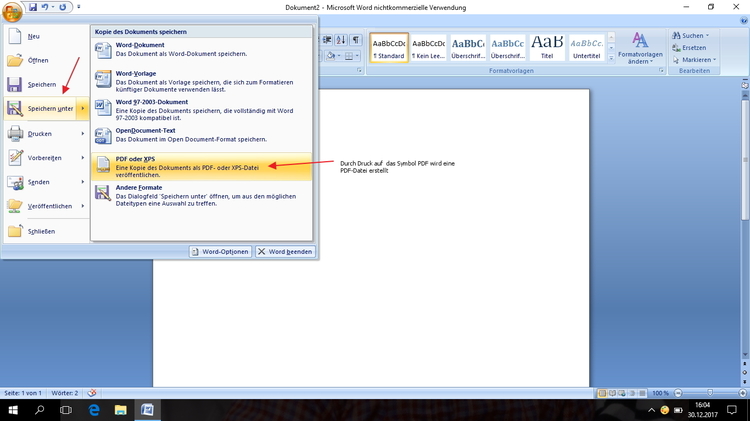Viewport: 750px width, 421px height.
Task: Open Microsoft Edge from taskbar
Action: coord(94,410)
